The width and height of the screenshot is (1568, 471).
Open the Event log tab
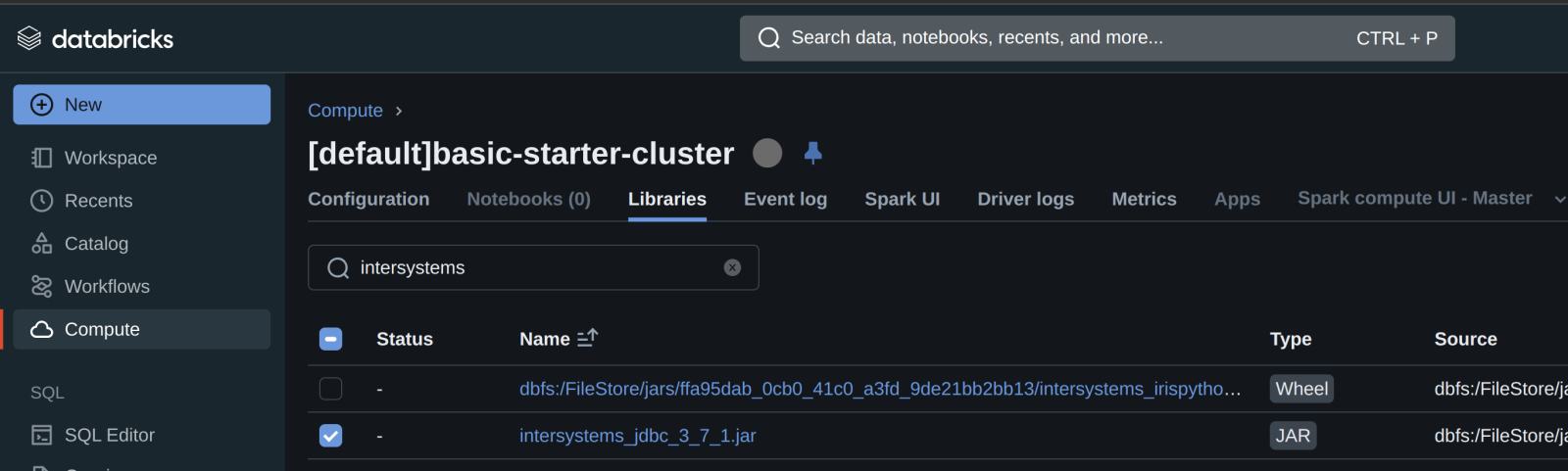785,199
